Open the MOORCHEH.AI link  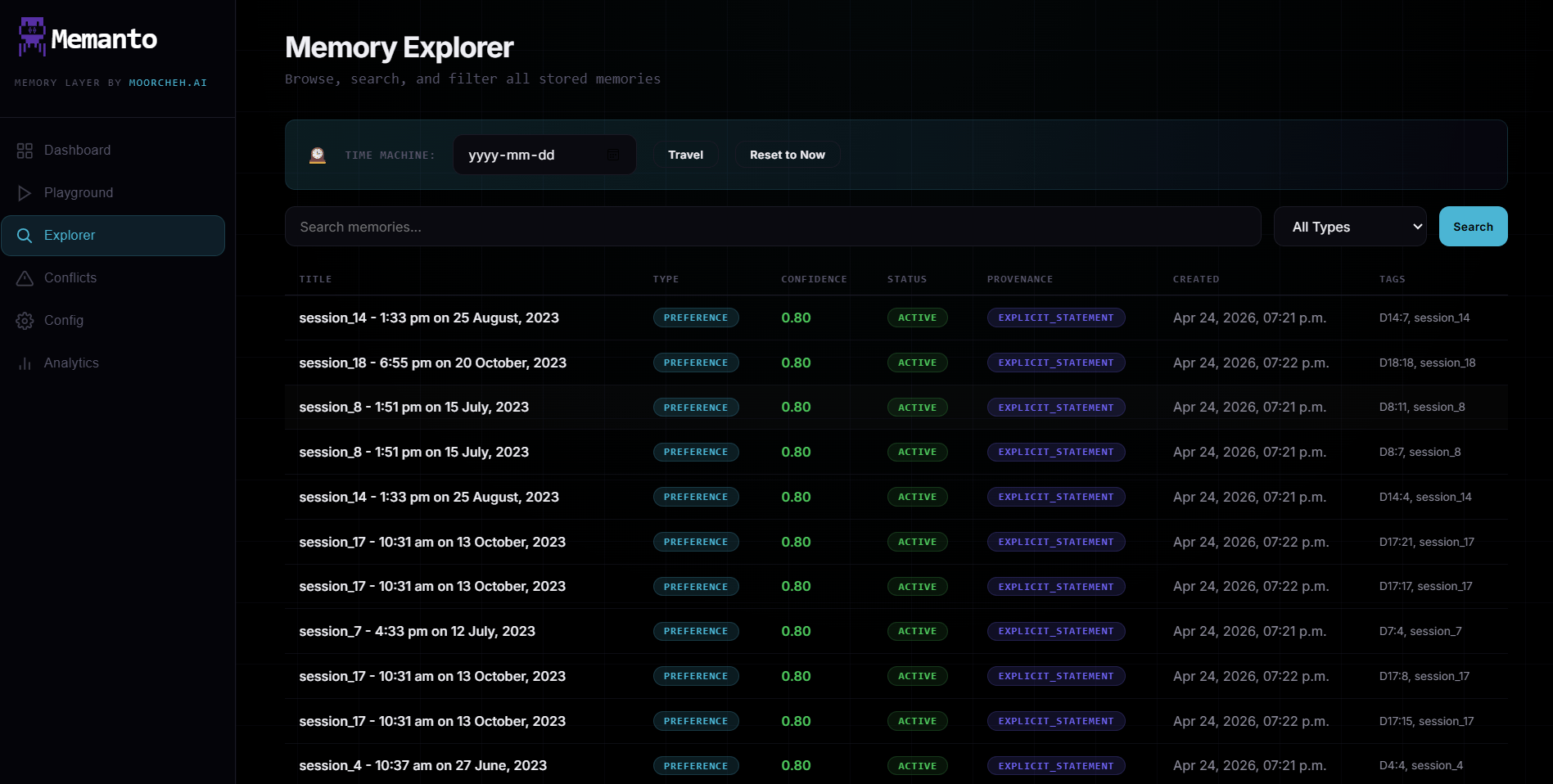click(168, 83)
